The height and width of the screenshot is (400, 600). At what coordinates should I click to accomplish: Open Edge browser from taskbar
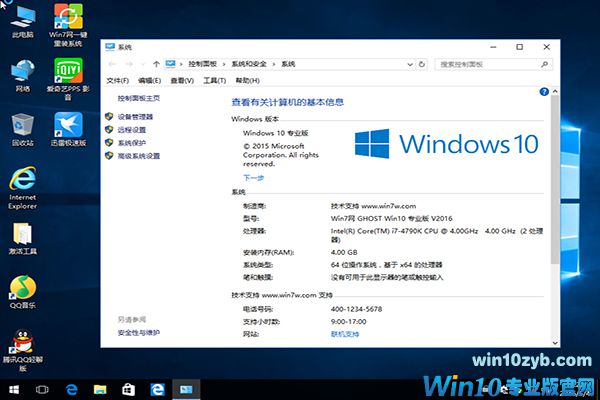coord(71,390)
